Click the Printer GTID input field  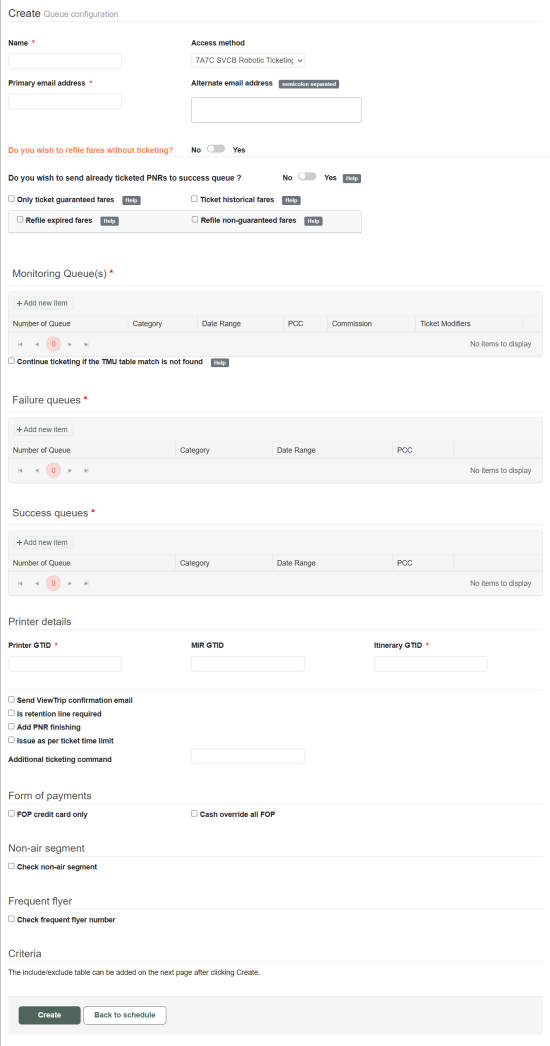click(65, 664)
